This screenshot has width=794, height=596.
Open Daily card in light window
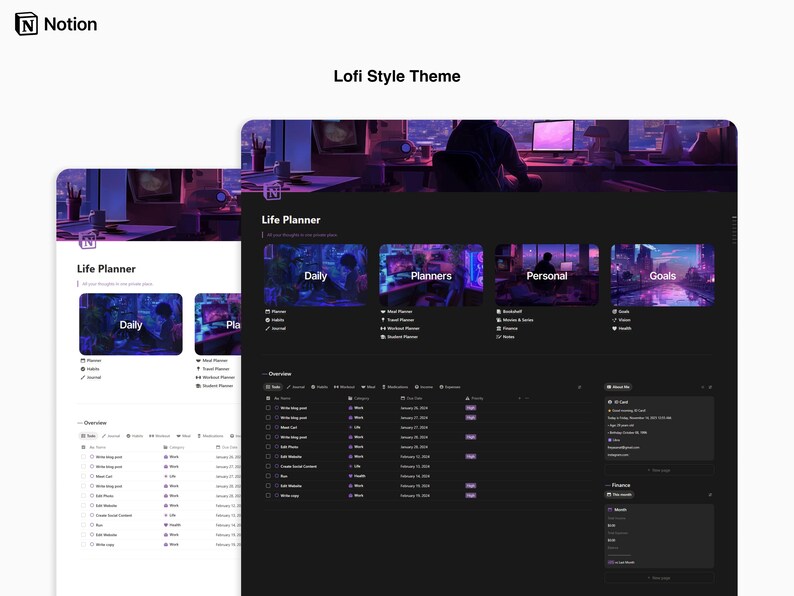pyautogui.click(x=131, y=324)
